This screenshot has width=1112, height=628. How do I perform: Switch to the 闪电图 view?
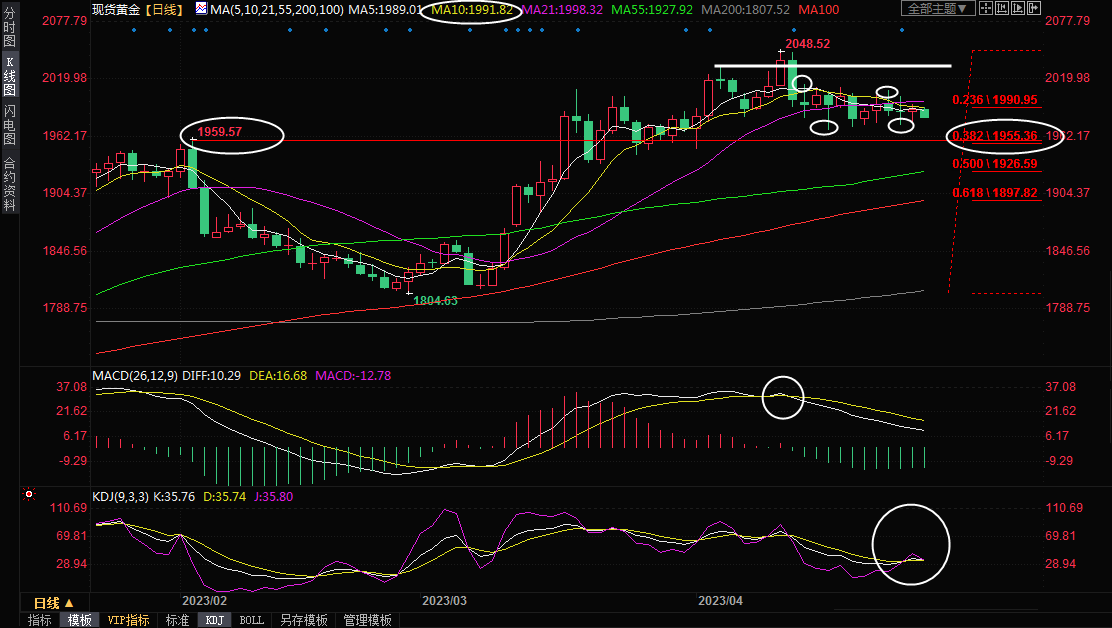[10, 124]
